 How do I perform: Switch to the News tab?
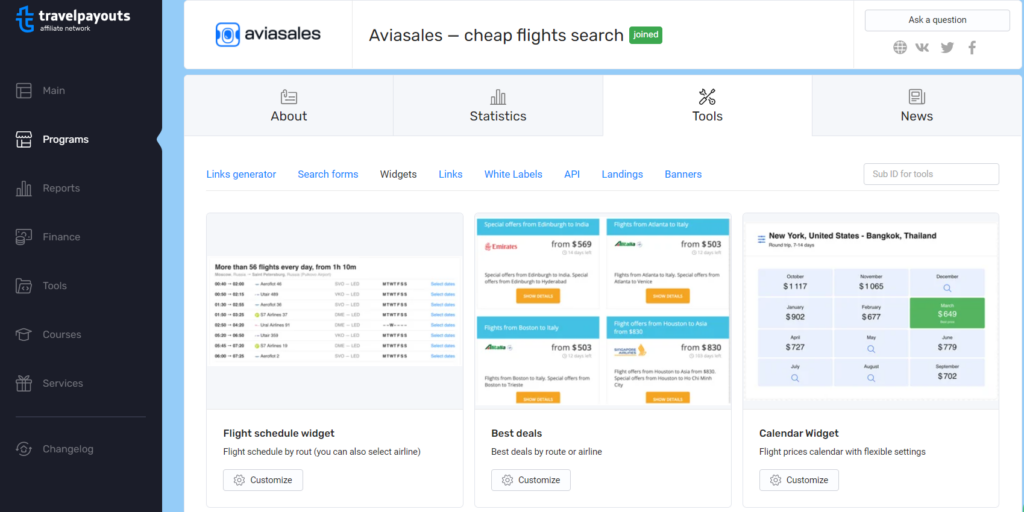coord(917,106)
